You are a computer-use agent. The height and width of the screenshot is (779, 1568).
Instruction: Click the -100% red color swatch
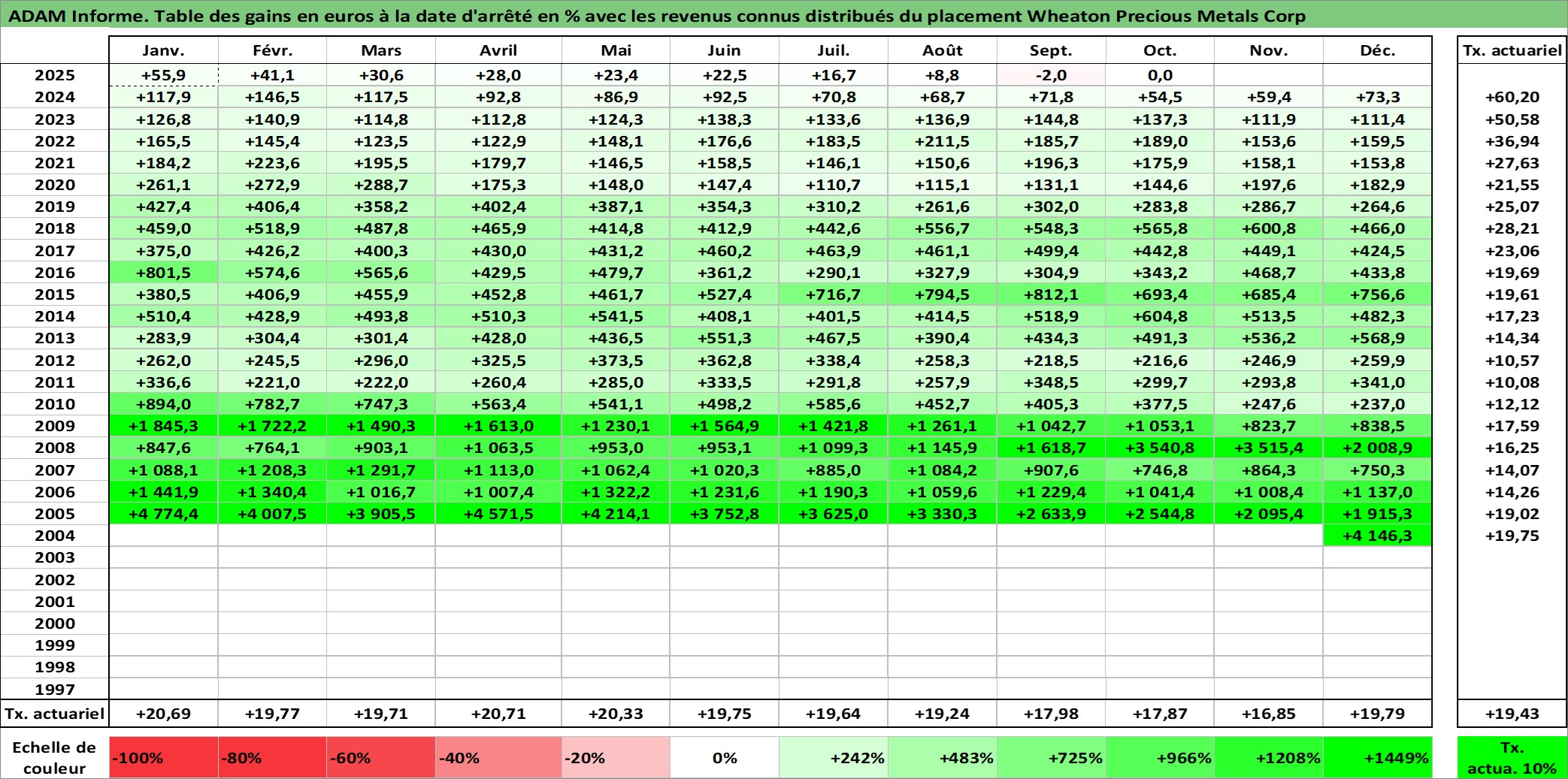163,757
